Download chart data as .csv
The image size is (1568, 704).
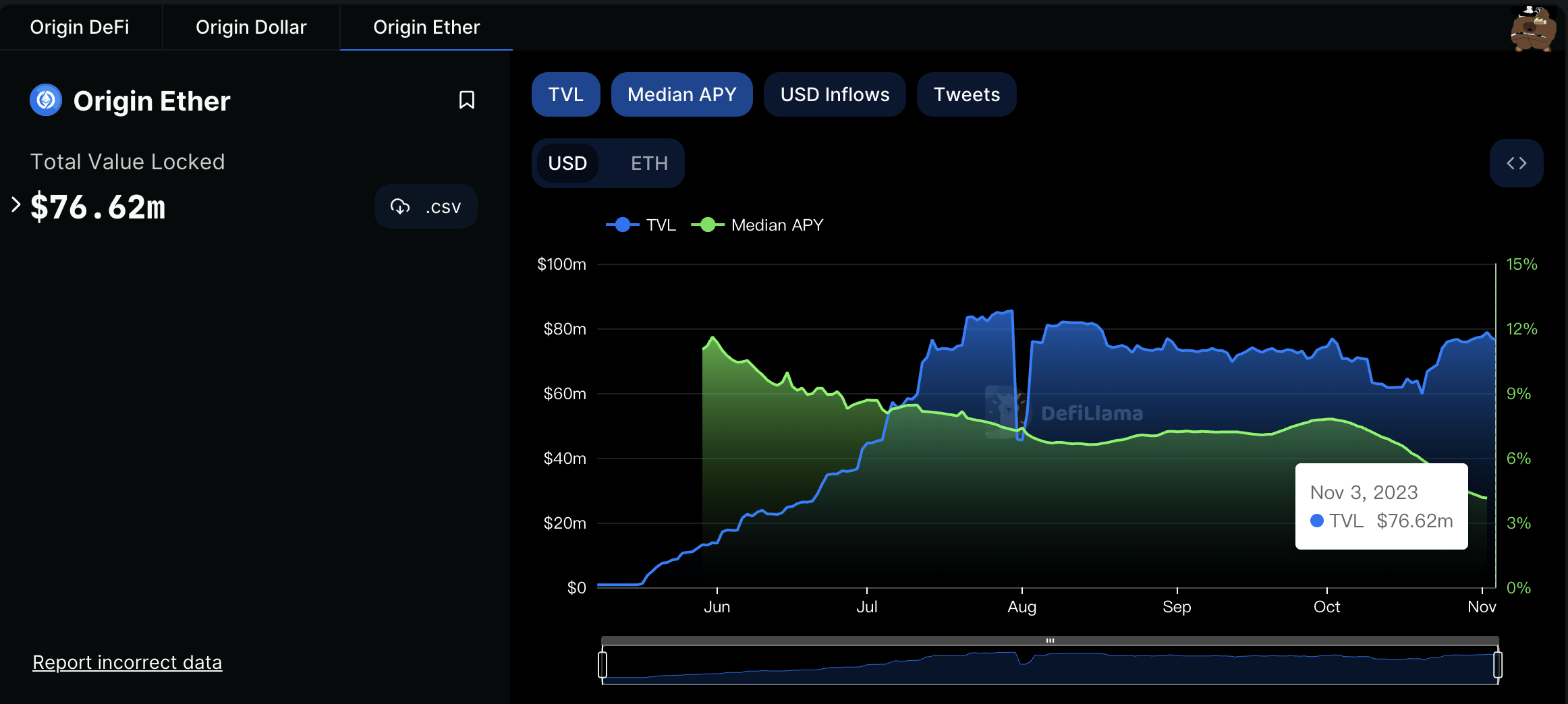426,206
